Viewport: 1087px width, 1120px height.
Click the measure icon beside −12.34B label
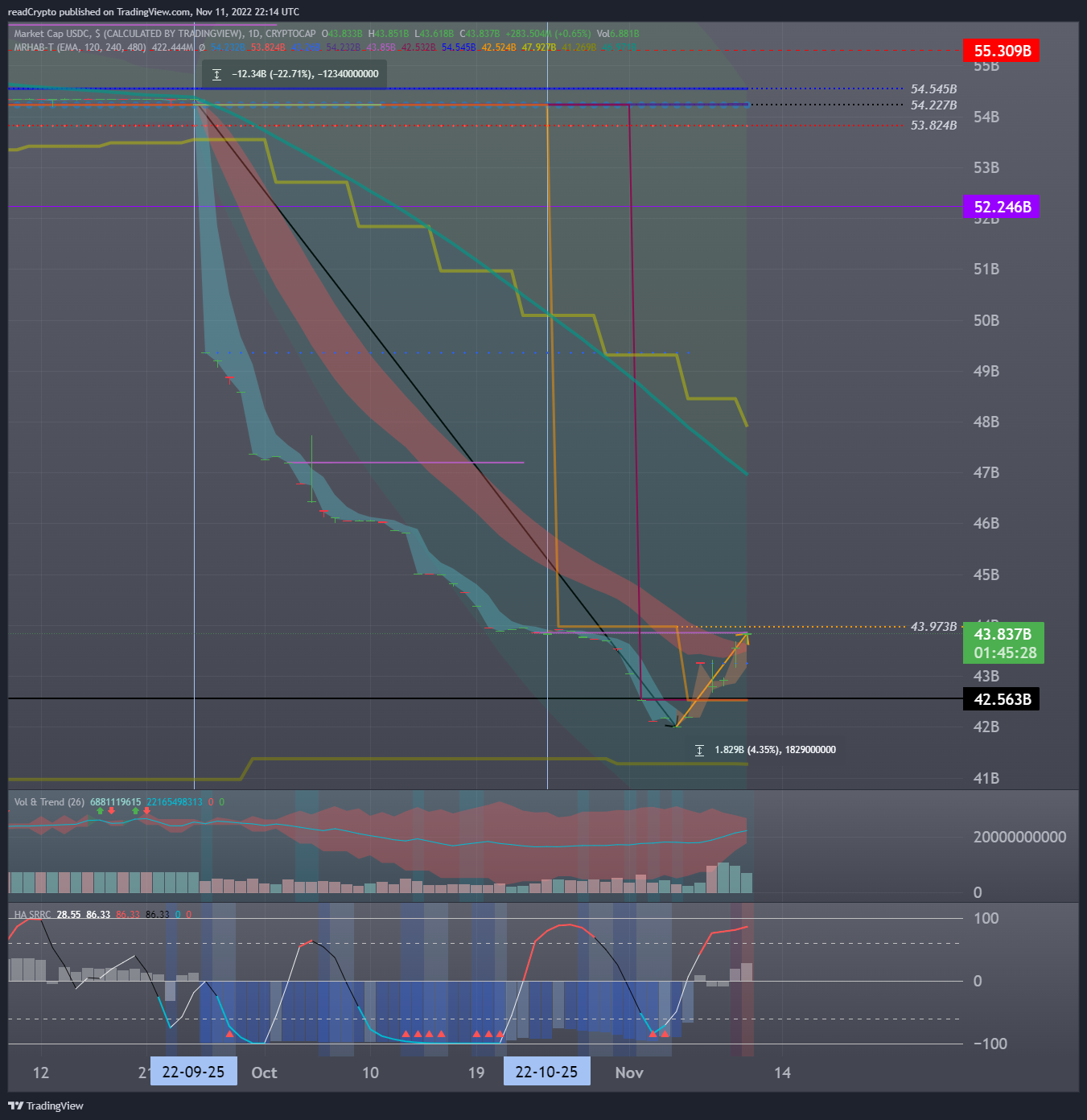point(216,74)
